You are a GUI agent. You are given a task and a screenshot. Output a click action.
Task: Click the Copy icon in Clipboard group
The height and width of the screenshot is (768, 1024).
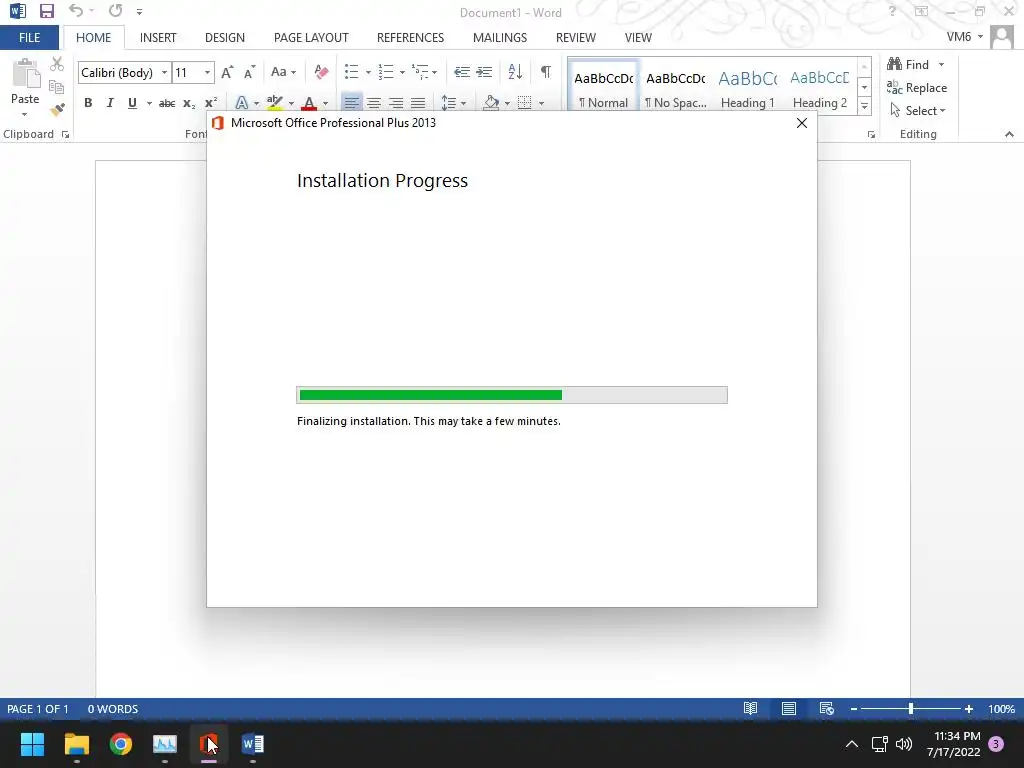point(57,87)
